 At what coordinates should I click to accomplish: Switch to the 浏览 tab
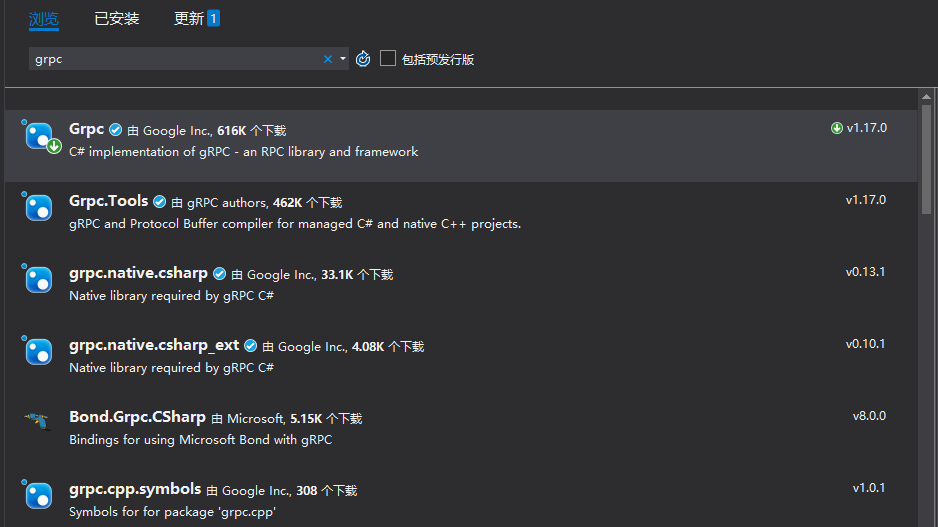(x=44, y=19)
